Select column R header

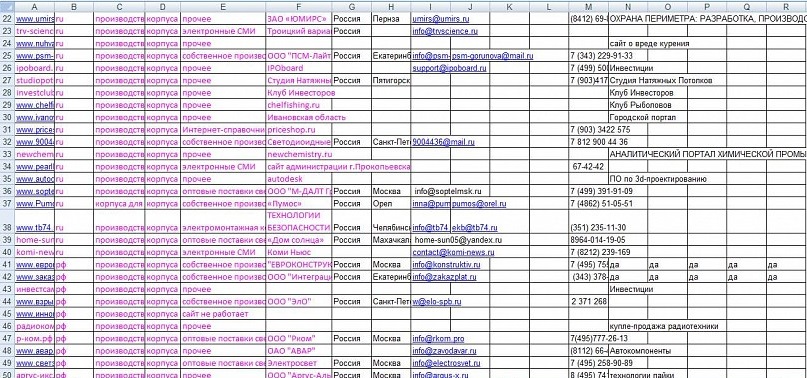pyautogui.click(x=786, y=7)
